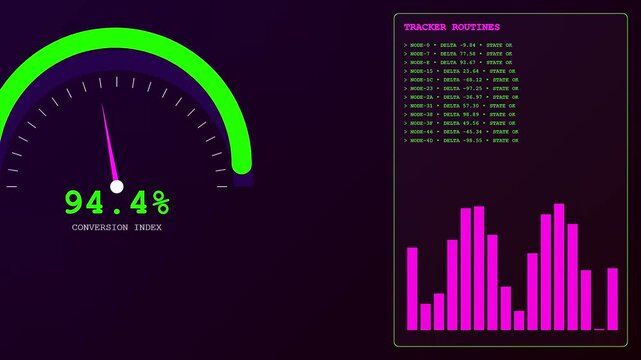
Task: Click the leftmost magenta chart bar
Action: tap(412, 288)
